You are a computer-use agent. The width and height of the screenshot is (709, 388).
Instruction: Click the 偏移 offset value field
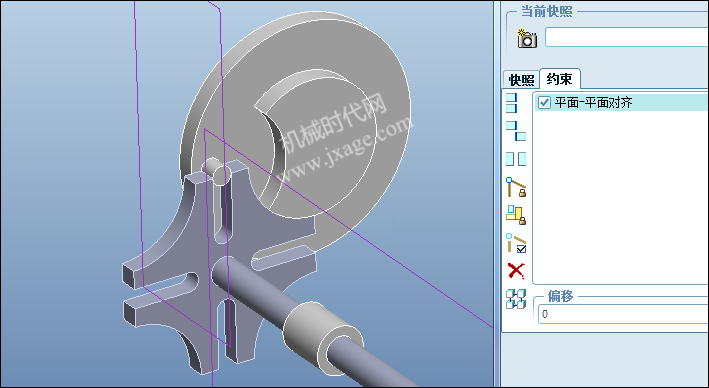click(x=623, y=314)
